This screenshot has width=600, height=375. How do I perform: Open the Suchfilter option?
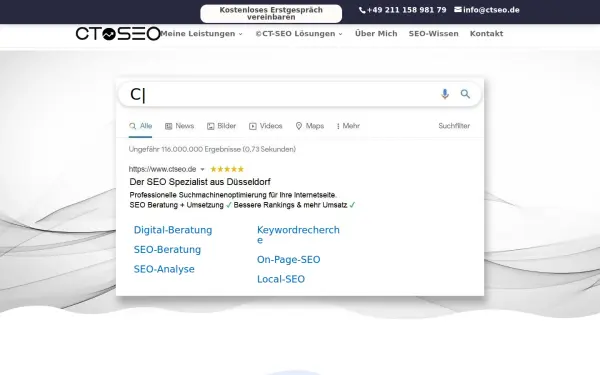point(454,126)
